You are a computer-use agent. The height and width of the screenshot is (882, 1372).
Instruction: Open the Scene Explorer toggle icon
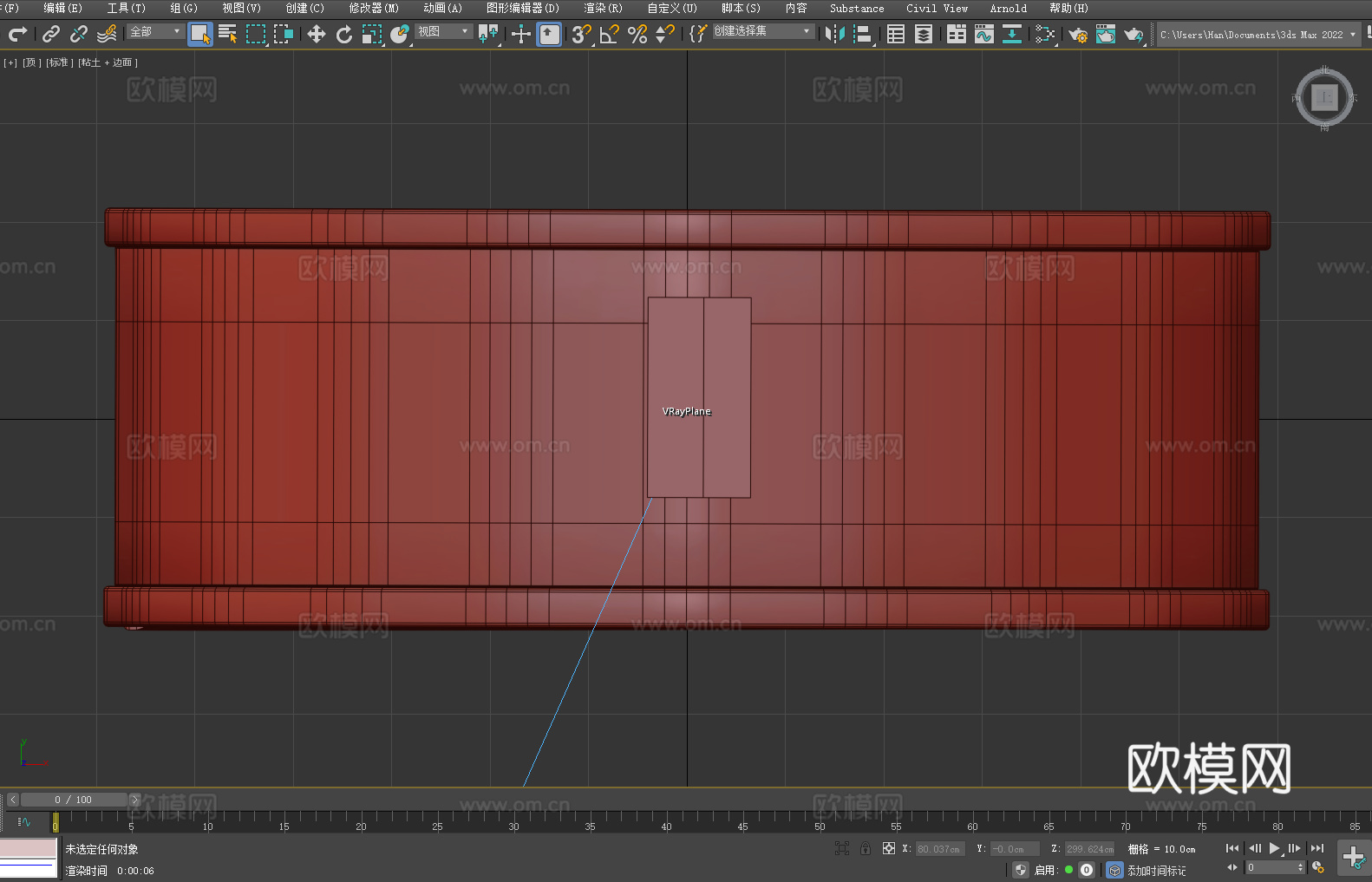896,34
